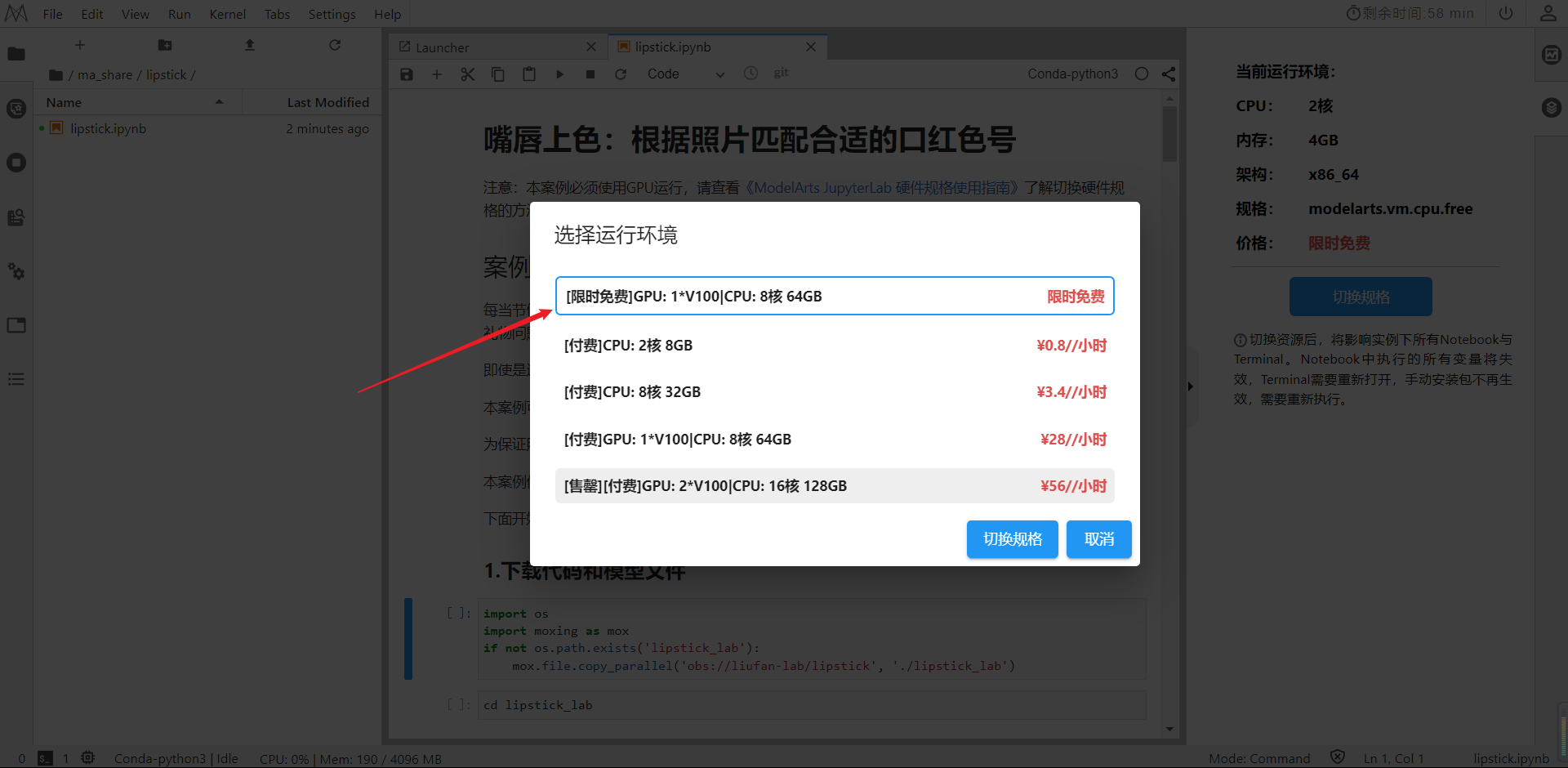The image size is (1568, 768).
Task: Open the running terminals and kernels panel
Action: click(x=16, y=163)
